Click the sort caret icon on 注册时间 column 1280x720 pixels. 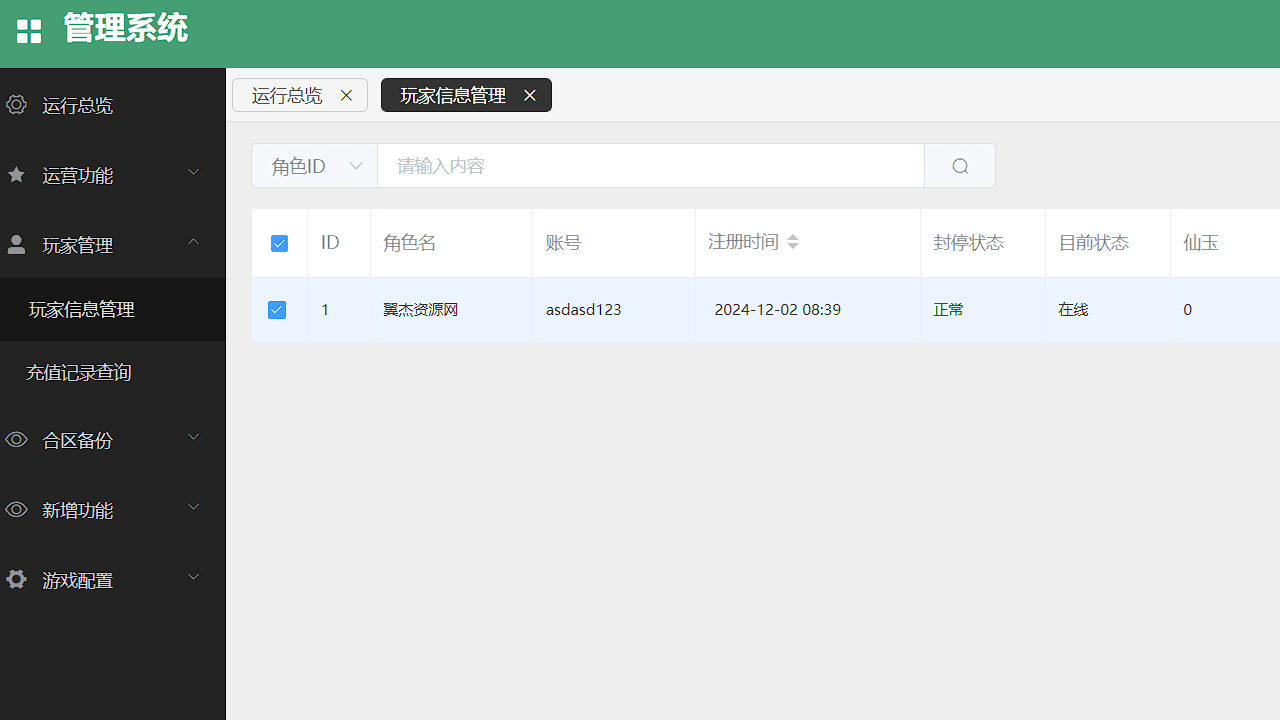pyautogui.click(x=793, y=242)
